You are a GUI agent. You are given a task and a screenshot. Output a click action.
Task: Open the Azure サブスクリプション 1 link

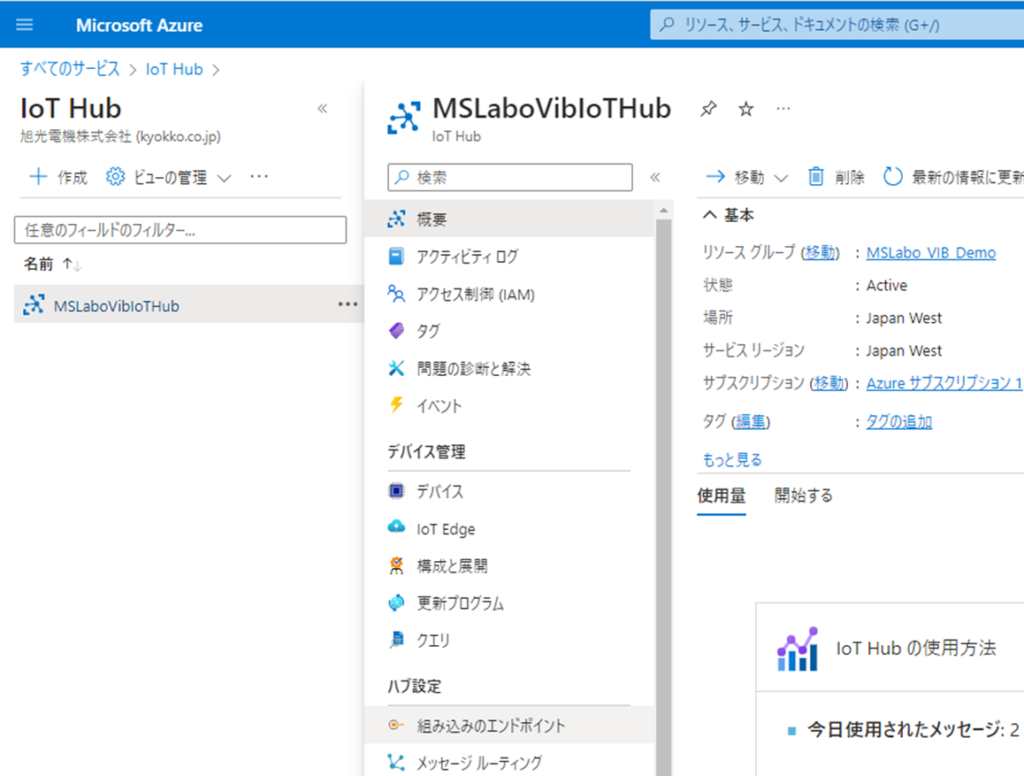click(x=944, y=383)
